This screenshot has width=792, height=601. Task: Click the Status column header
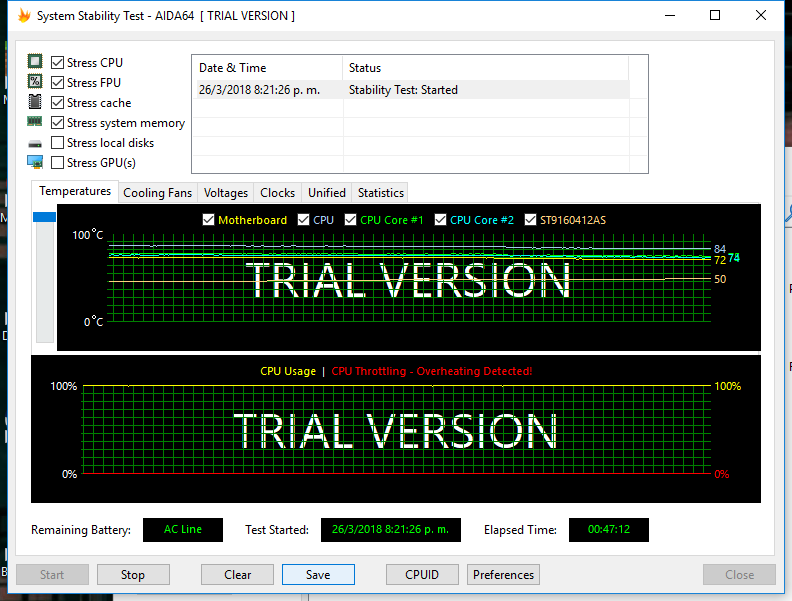point(485,68)
